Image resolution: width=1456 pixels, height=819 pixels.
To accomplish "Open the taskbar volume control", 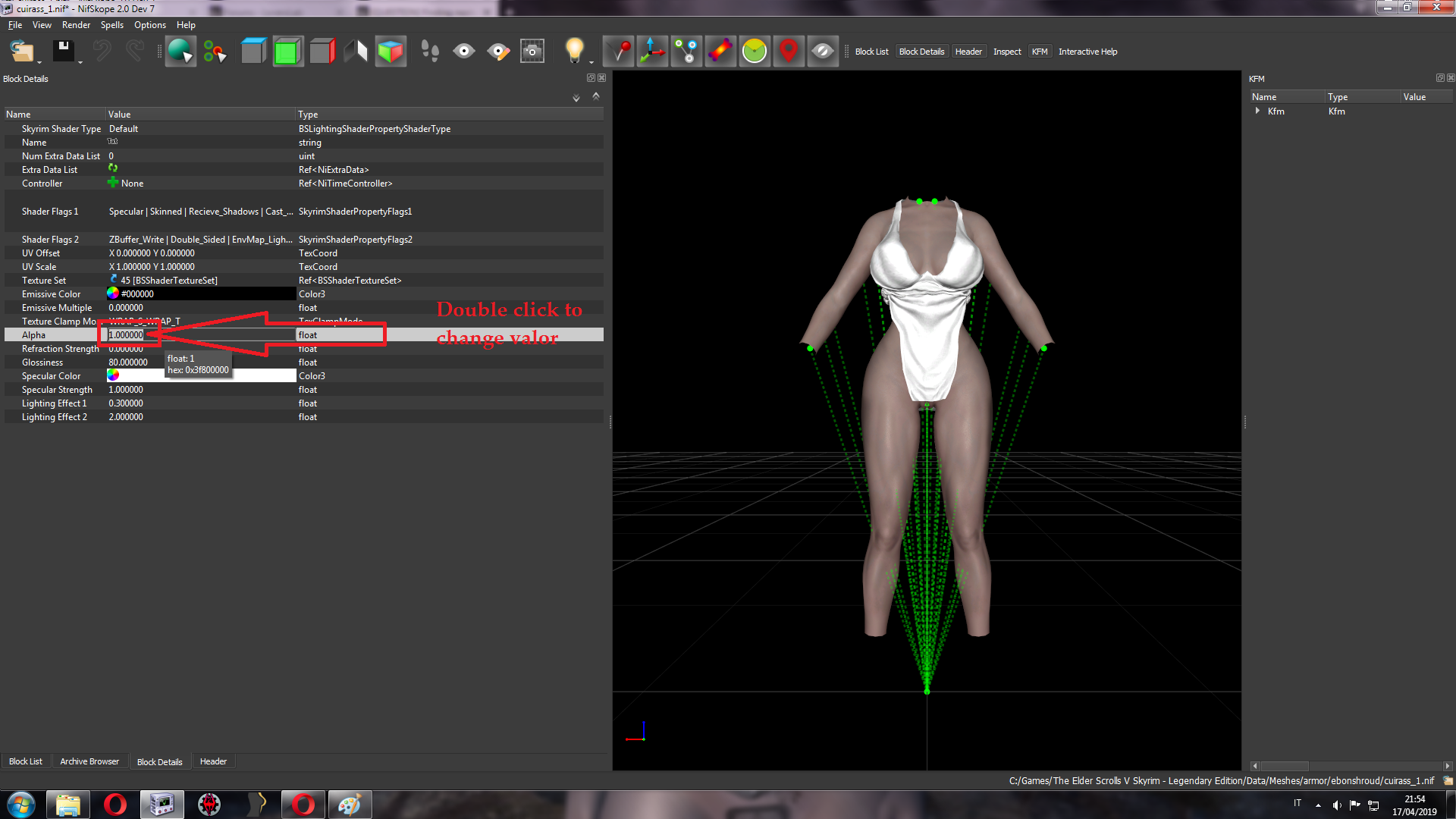I will click(1336, 805).
